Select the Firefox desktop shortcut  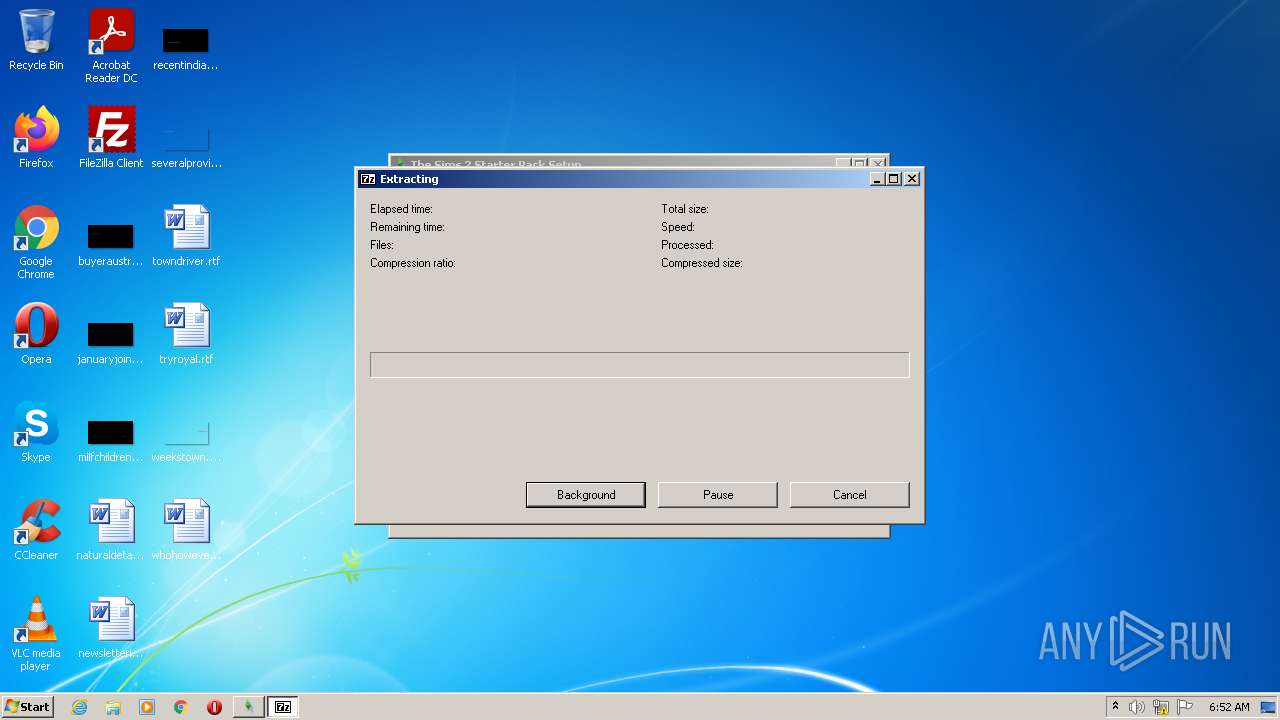(x=36, y=138)
